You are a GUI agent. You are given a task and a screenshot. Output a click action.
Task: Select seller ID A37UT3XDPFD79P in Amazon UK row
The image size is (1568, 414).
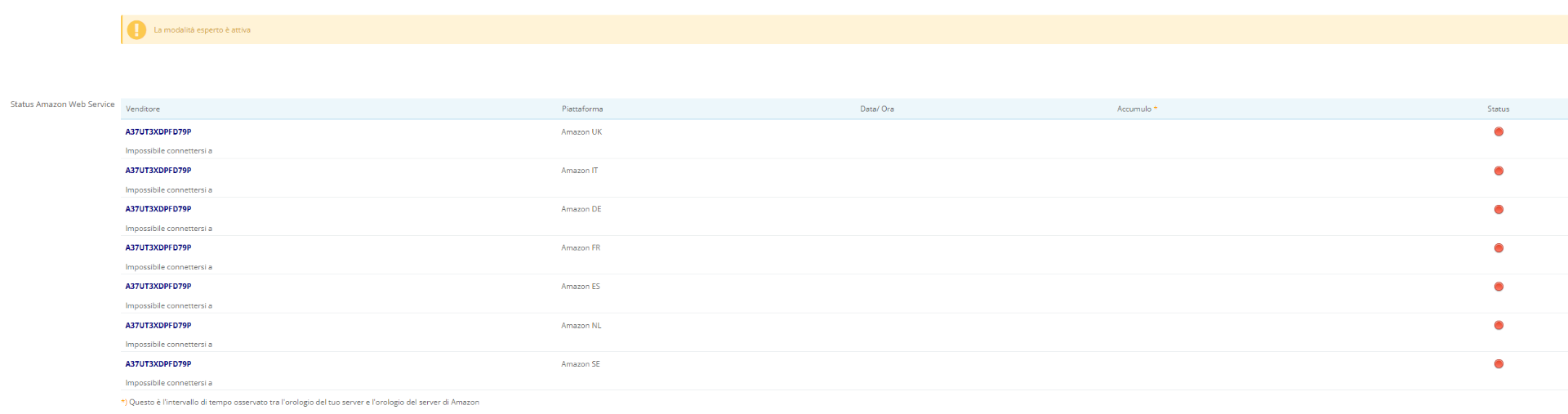coord(158,131)
